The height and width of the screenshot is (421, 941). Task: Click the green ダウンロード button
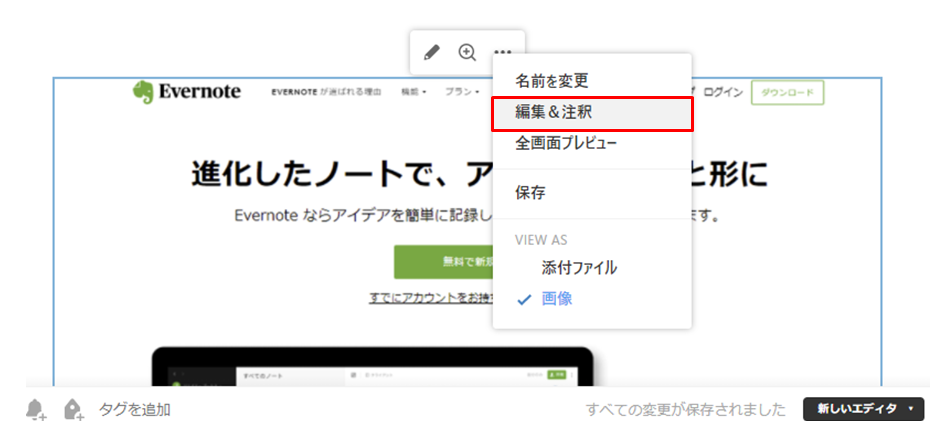(x=787, y=93)
